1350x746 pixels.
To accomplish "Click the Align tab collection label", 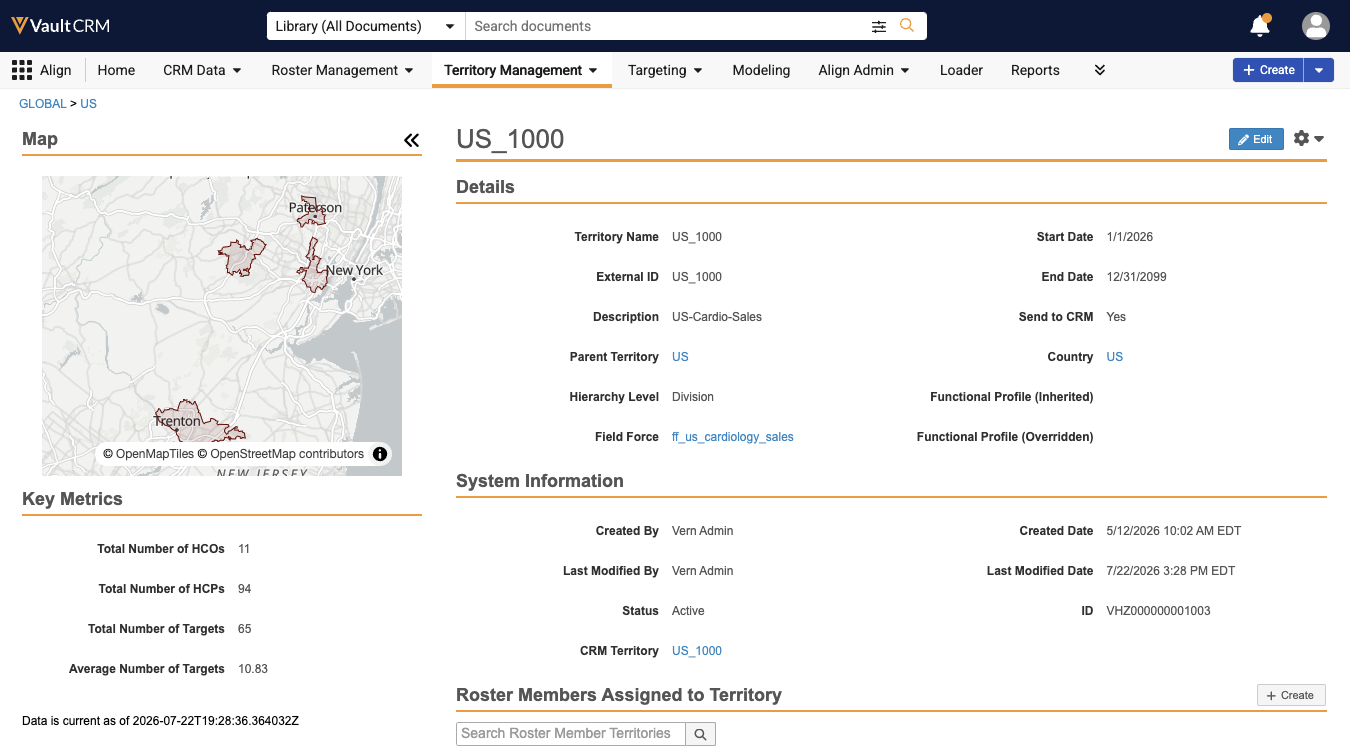I will [56, 70].
